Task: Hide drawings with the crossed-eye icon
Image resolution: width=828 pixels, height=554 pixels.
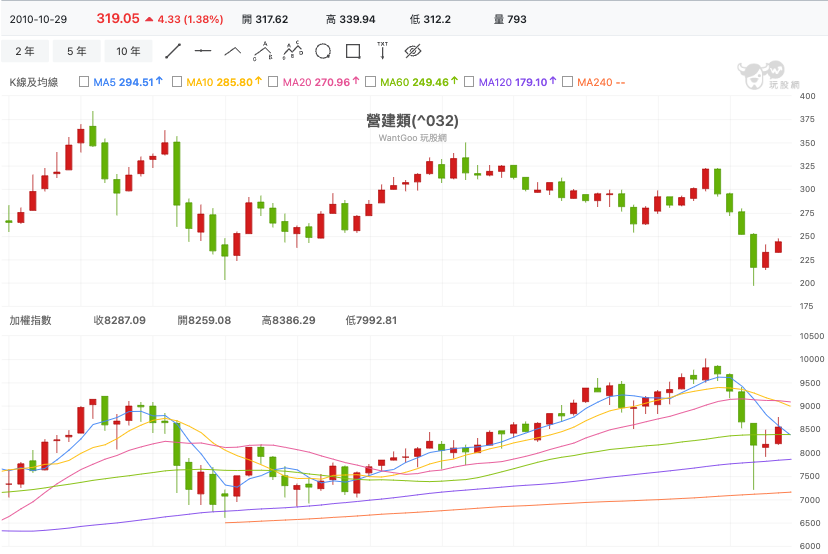Action: pyautogui.click(x=413, y=51)
